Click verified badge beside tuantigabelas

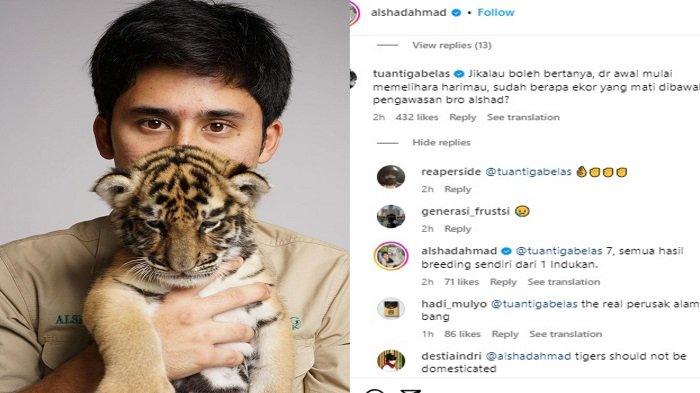pyautogui.click(x=458, y=74)
